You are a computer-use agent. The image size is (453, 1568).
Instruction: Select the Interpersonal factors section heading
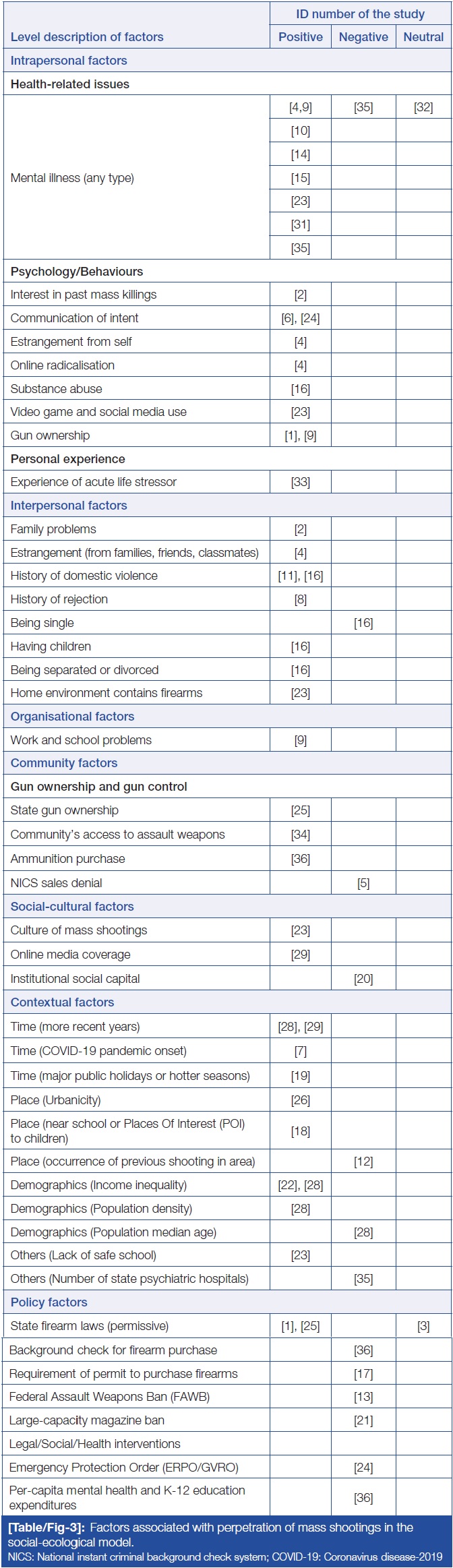[x=69, y=506]
